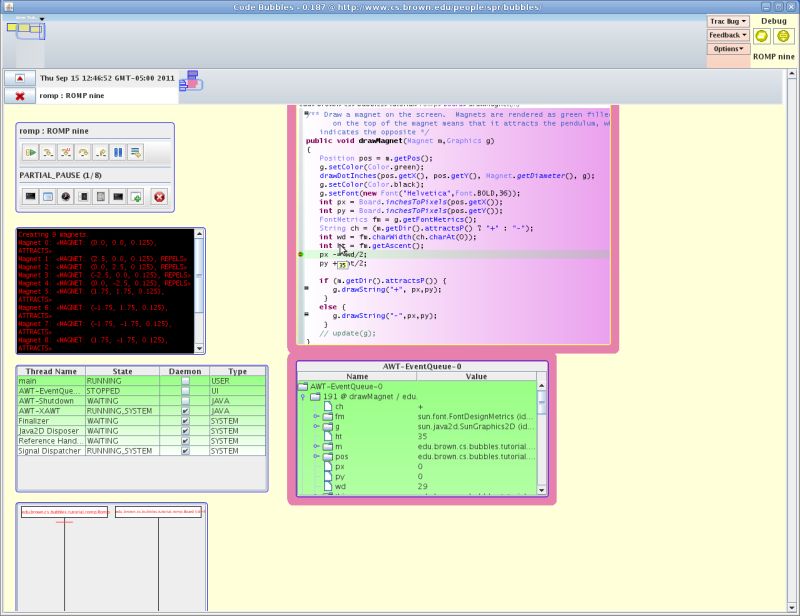This screenshot has height=616, width=800.
Task: Click the step-into icon in ROMP nine panel
Action: click(x=48, y=153)
